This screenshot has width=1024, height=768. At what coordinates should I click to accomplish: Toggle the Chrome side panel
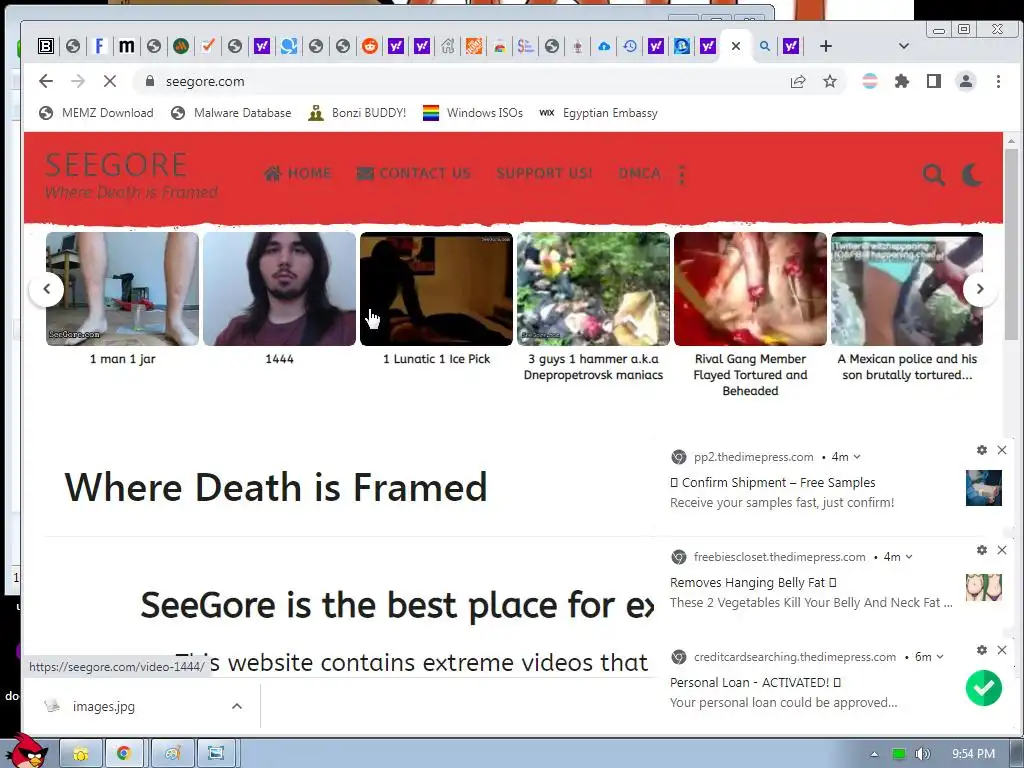click(934, 81)
